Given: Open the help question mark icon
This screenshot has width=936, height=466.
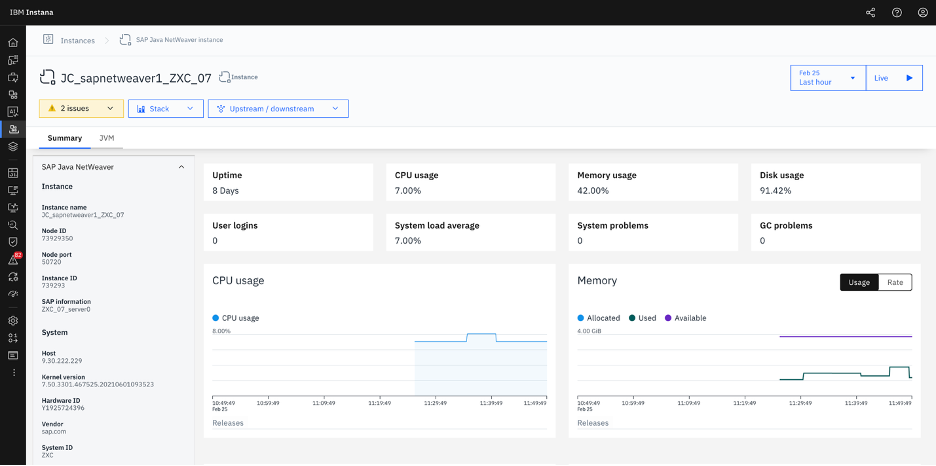Looking at the screenshot, I should pyautogui.click(x=897, y=13).
